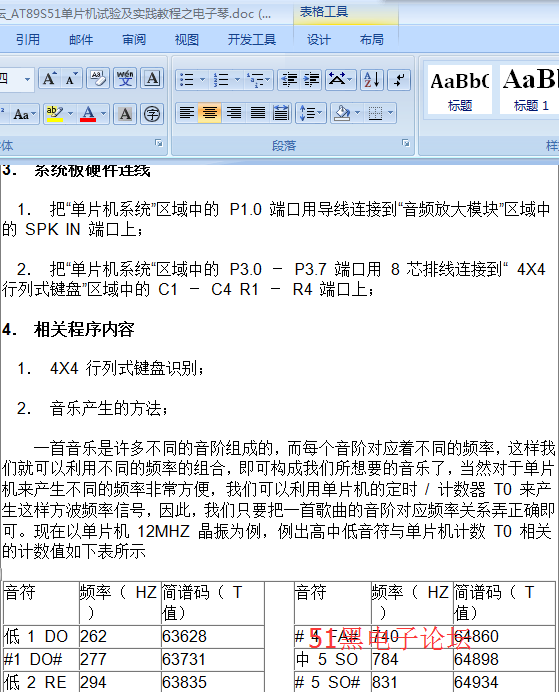Click the Grow Font icon

pos(49,79)
